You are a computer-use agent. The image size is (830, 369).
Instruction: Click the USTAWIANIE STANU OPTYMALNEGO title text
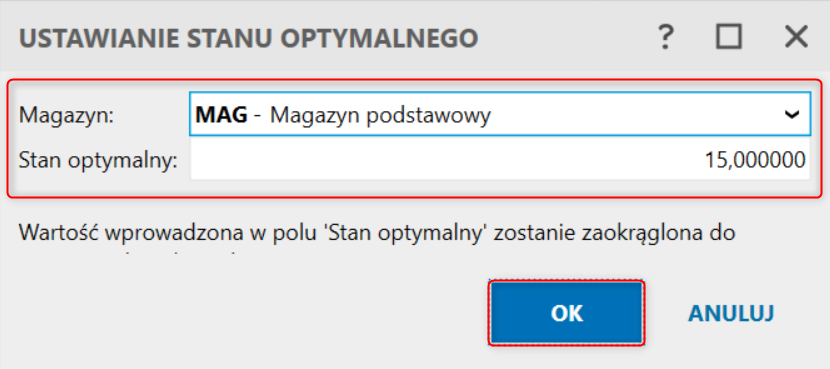(249, 38)
